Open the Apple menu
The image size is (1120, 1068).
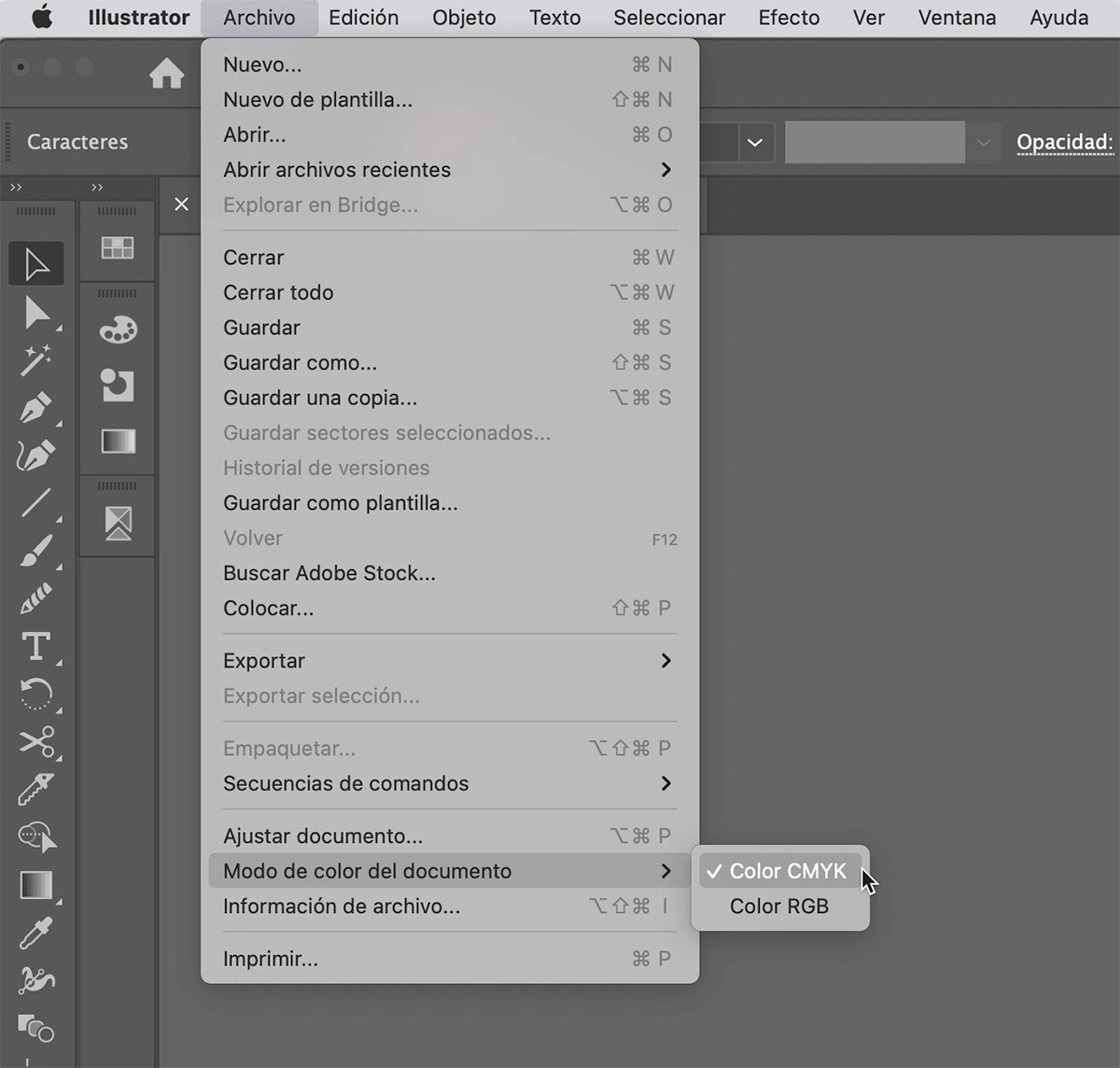(x=42, y=17)
